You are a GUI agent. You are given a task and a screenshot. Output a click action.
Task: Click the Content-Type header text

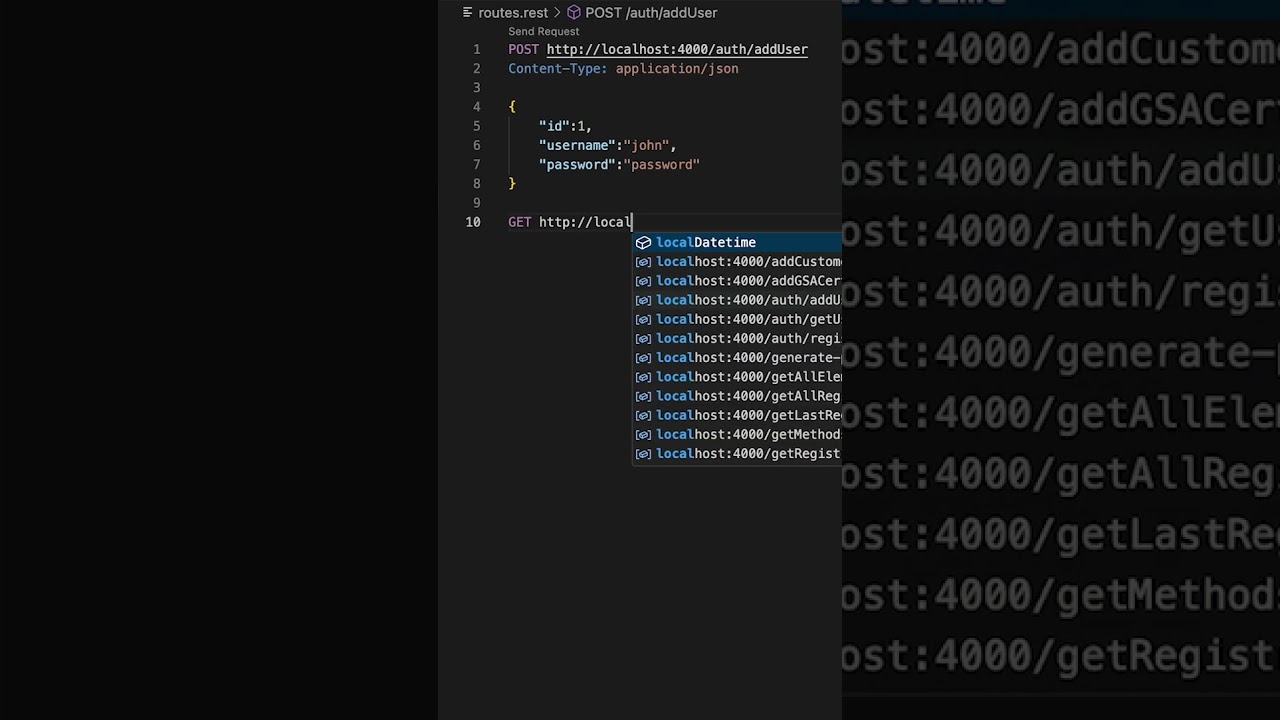pos(557,69)
